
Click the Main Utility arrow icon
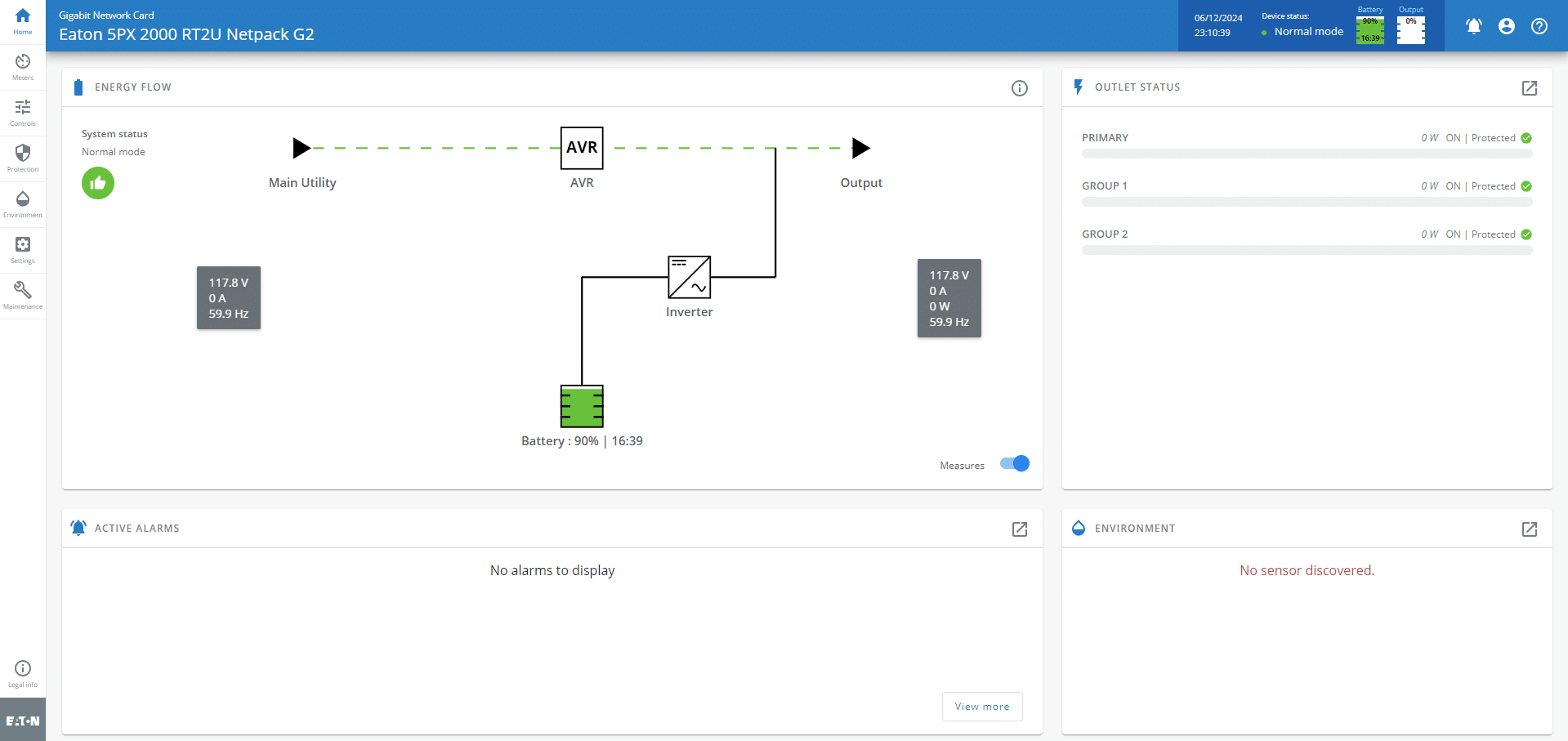click(x=302, y=148)
